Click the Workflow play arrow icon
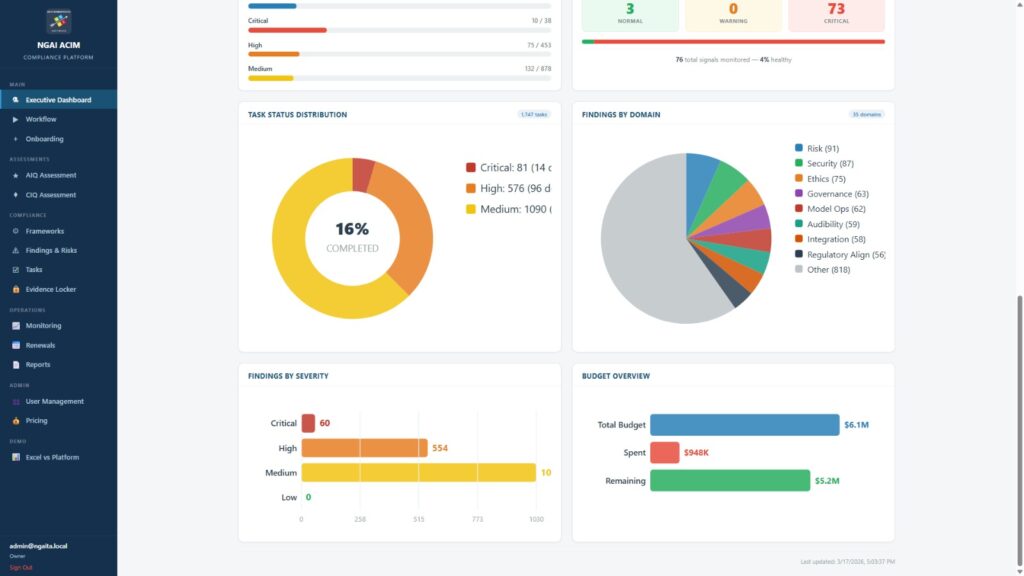1024x576 pixels. coord(15,119)
